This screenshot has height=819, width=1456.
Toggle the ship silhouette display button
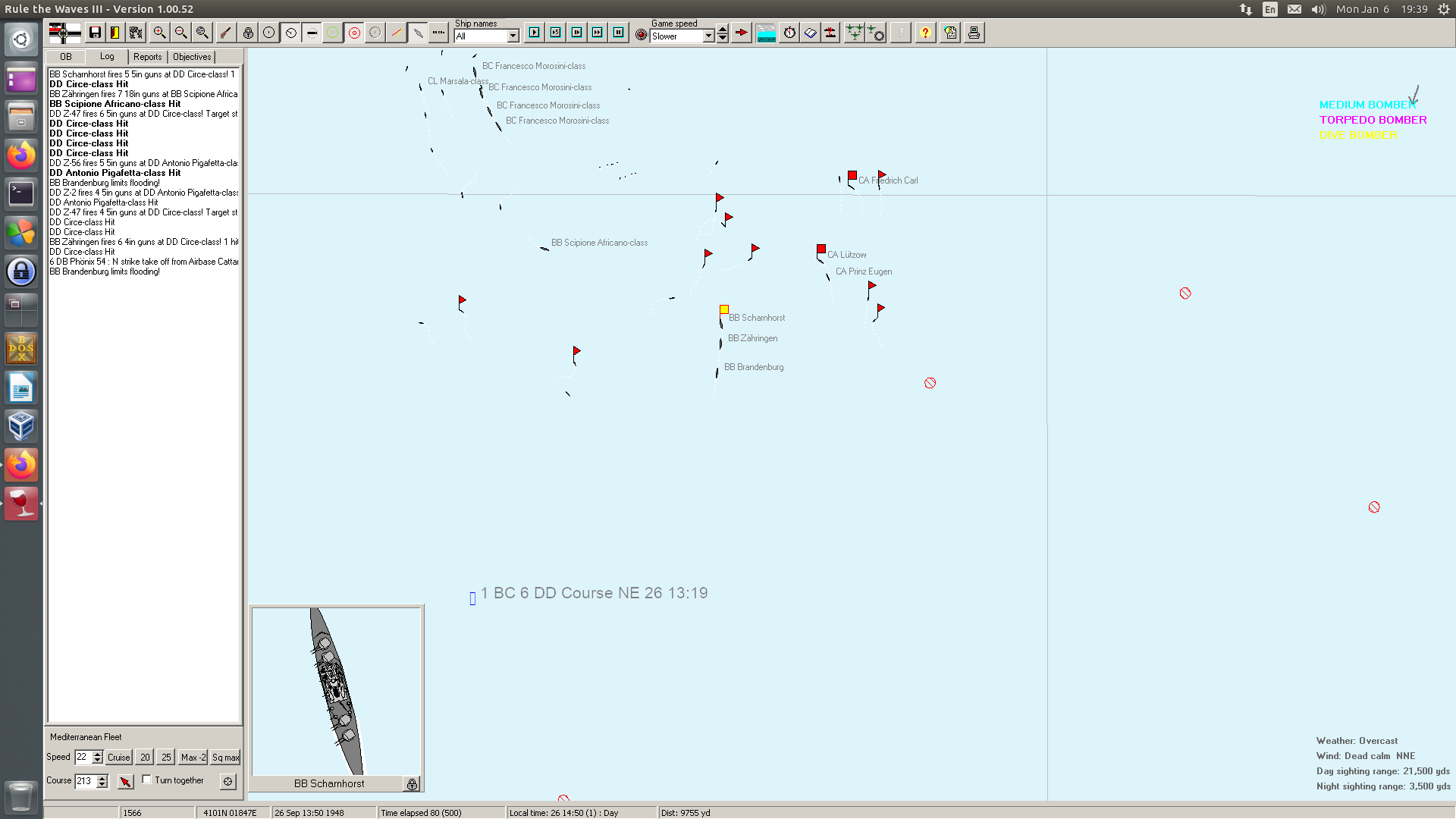coord(312,33)
